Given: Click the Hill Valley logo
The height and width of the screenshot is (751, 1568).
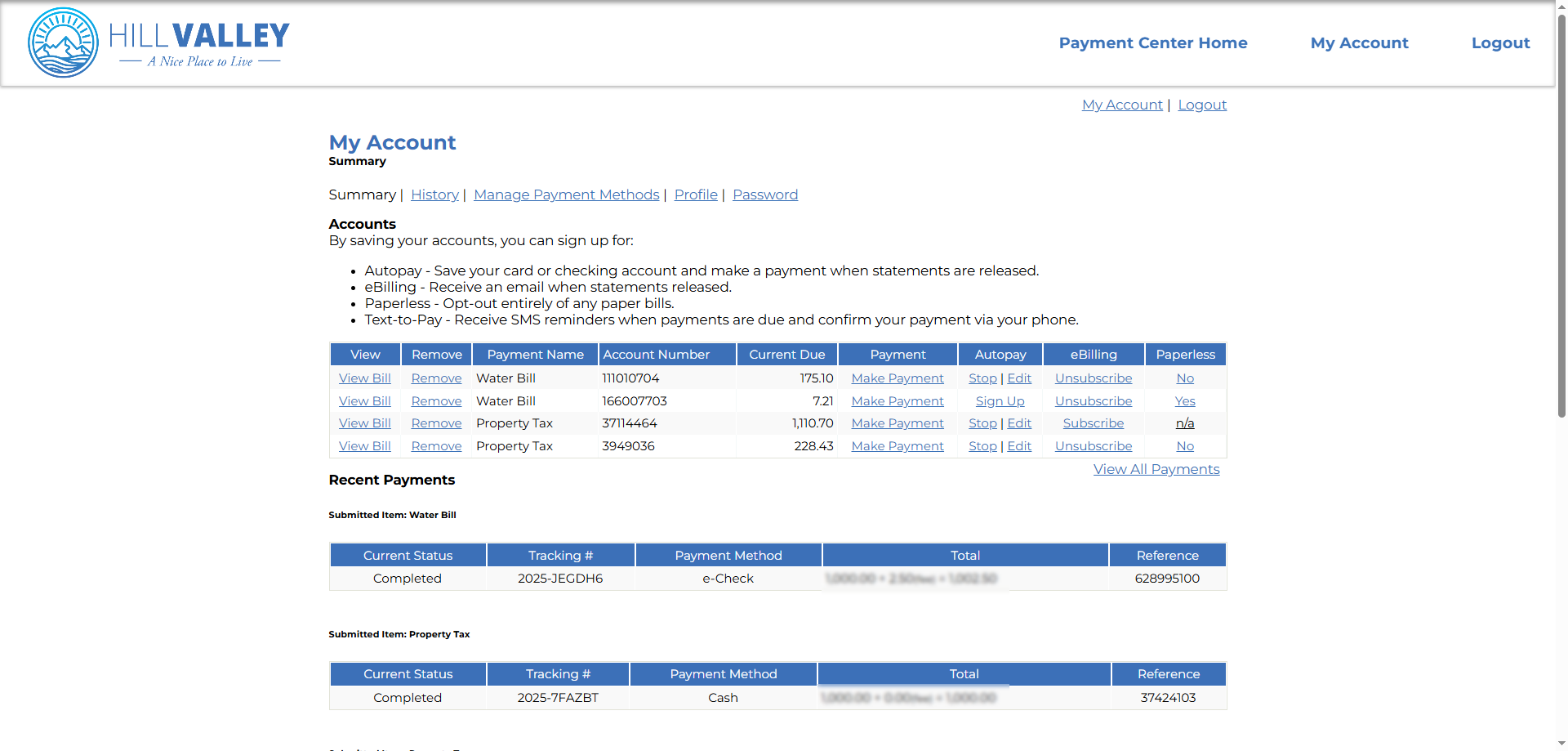Looking at the screenshot, I should [159, 42].
